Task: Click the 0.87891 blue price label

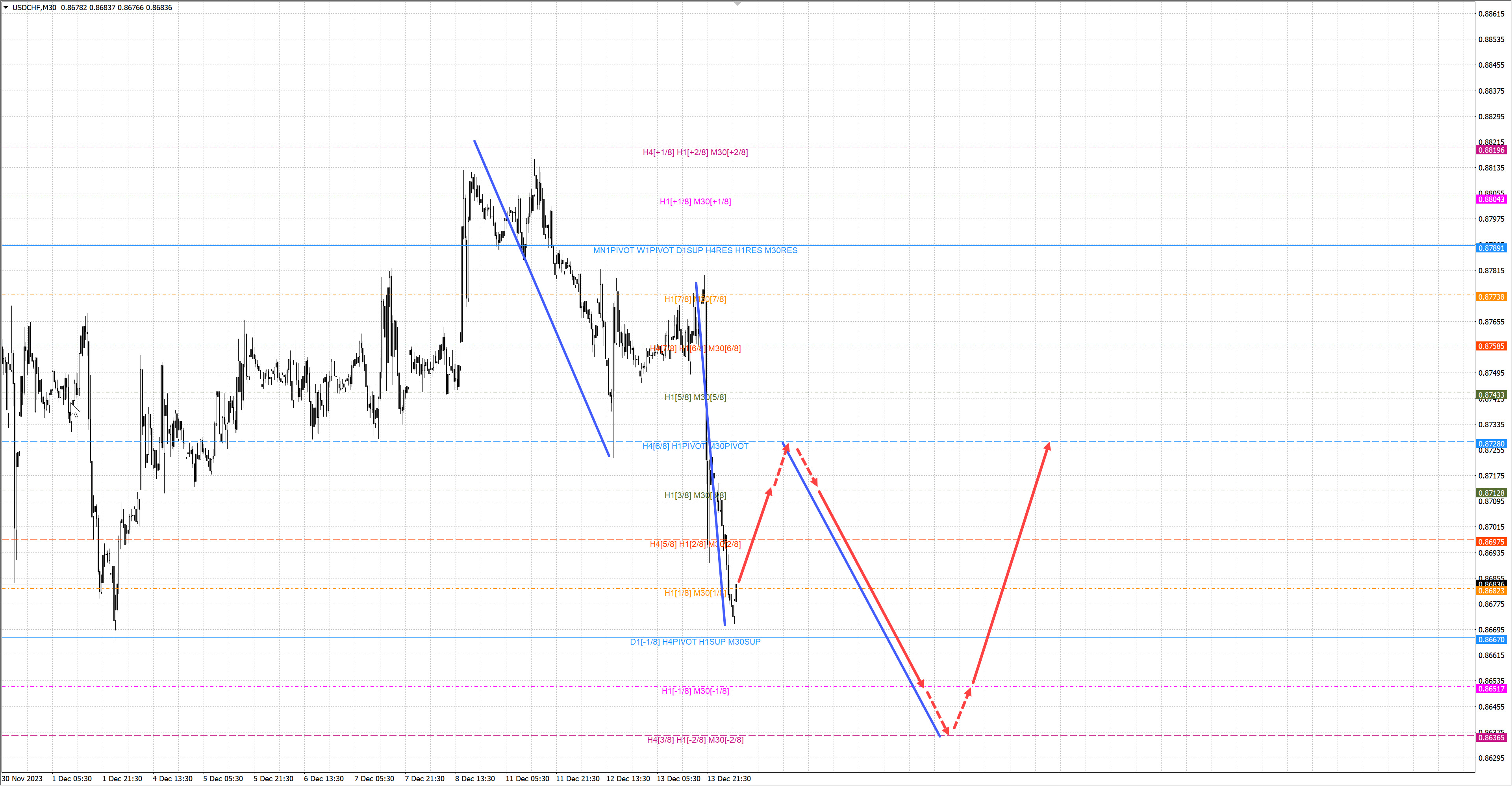Action: pyautogui.click(x=1491, y=248)
